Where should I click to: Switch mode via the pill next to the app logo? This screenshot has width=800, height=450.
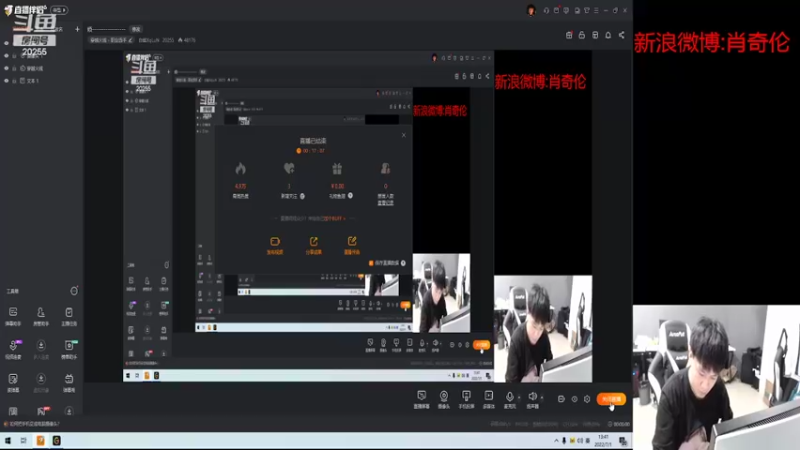tap(59, 10)
